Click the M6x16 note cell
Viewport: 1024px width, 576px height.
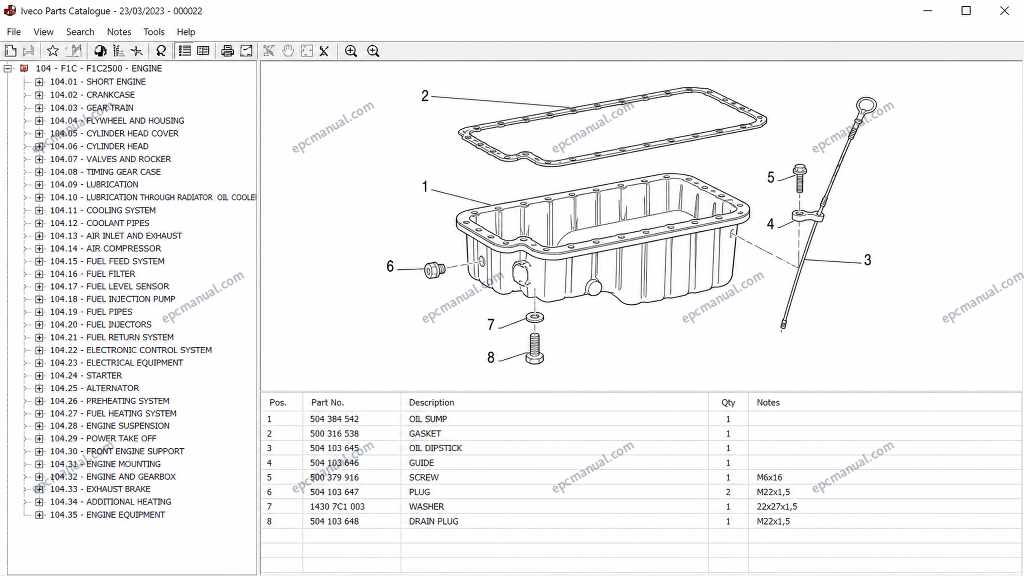coord(769,477)
